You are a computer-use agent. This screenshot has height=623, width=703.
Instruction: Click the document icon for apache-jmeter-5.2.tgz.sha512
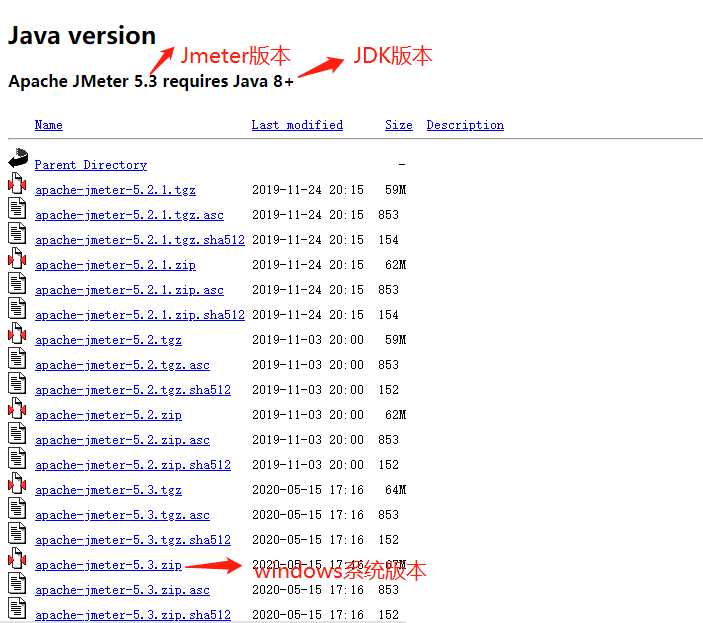[x=17, y=384]
